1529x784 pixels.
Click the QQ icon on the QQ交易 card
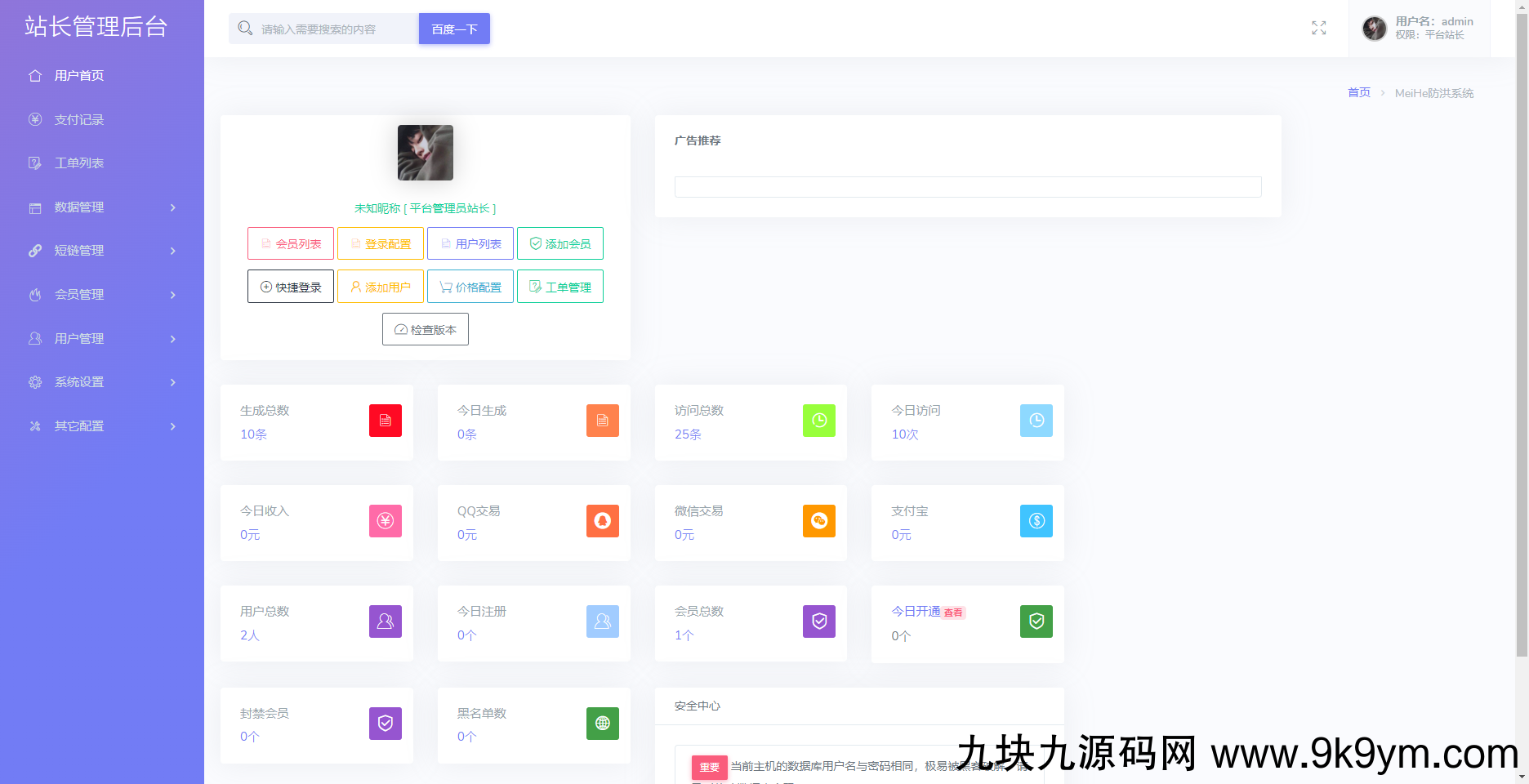[x=602, y=521]
